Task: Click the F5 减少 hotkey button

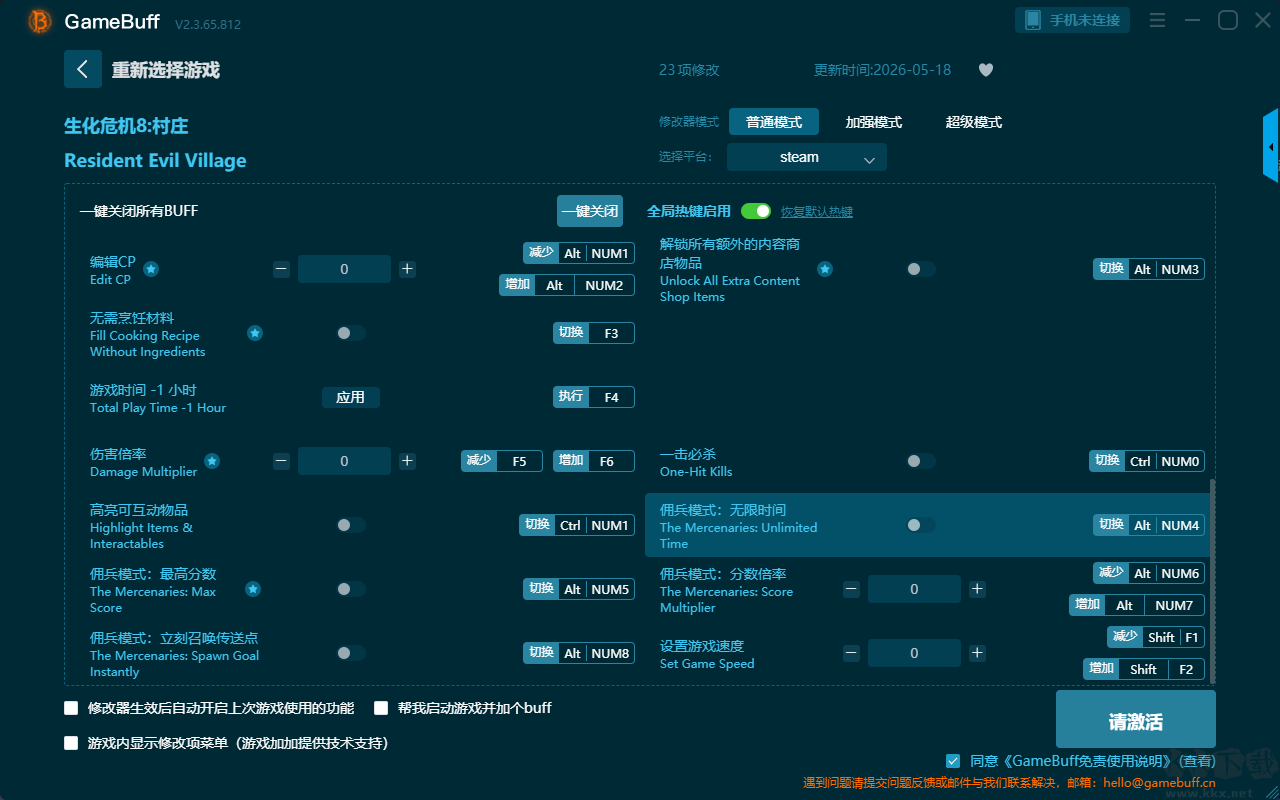Action: pyautogui.click(x=502, y=461)
